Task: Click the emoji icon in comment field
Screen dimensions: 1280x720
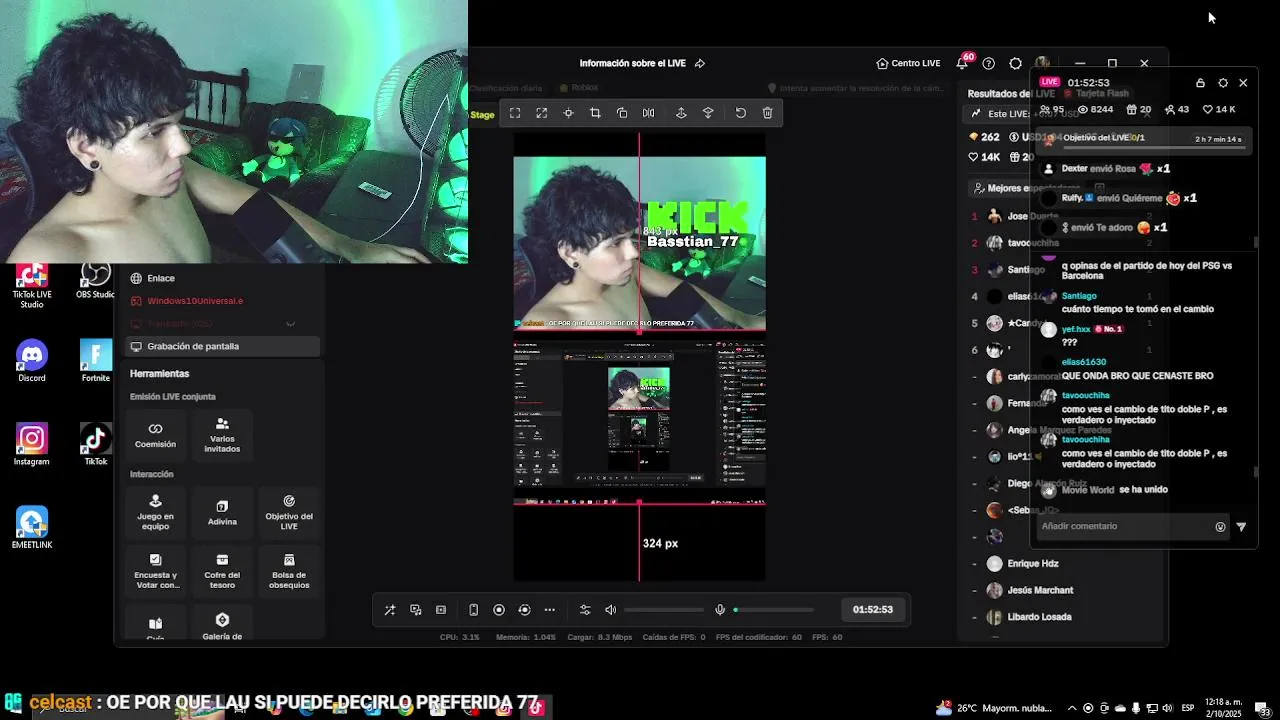Action: click(1220, 527)
